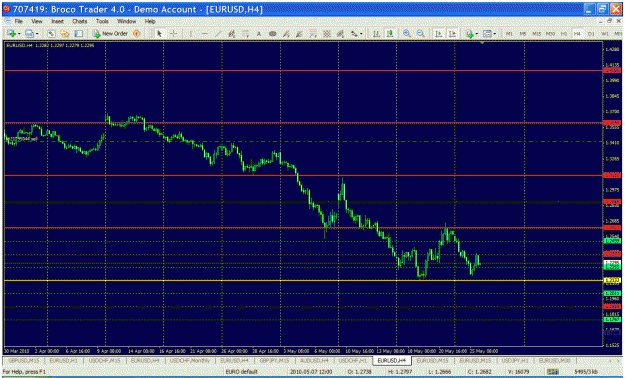Screen dimensions: 625x378
Task: Select the equidistant channel tool
Action: [232, 34]
